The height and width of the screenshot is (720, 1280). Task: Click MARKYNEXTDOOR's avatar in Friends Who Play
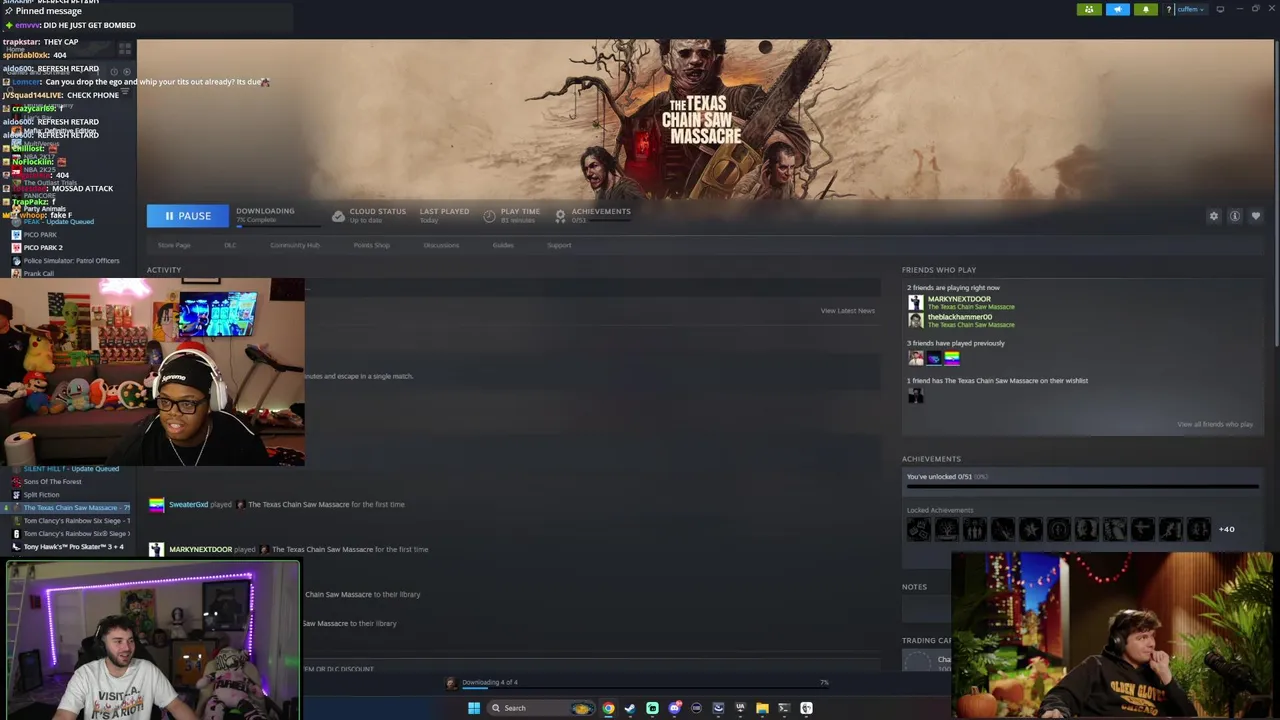coord(915,302)
